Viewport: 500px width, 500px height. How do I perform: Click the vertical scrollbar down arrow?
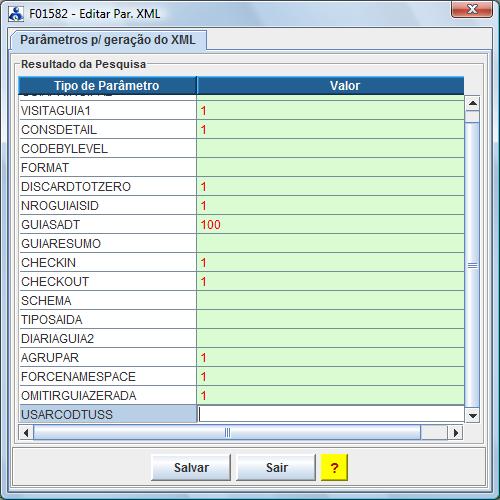472,416
